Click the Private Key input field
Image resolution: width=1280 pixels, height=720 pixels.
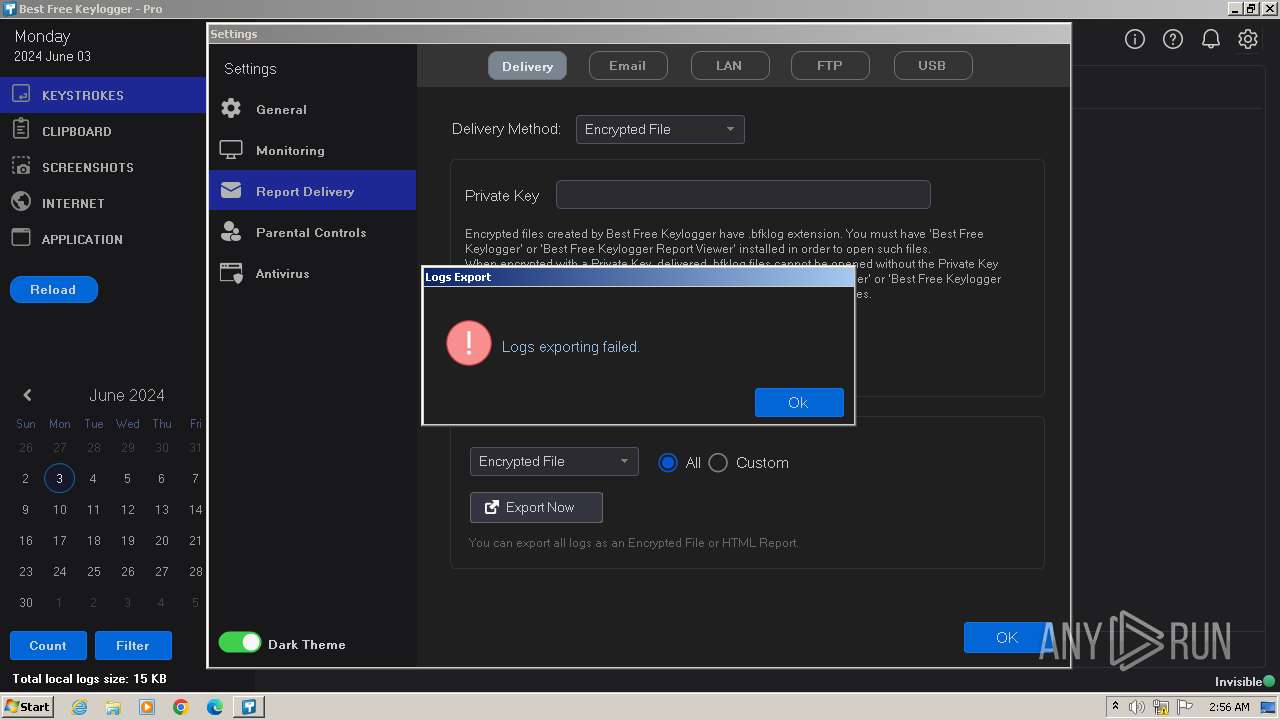tap(743, 194)
